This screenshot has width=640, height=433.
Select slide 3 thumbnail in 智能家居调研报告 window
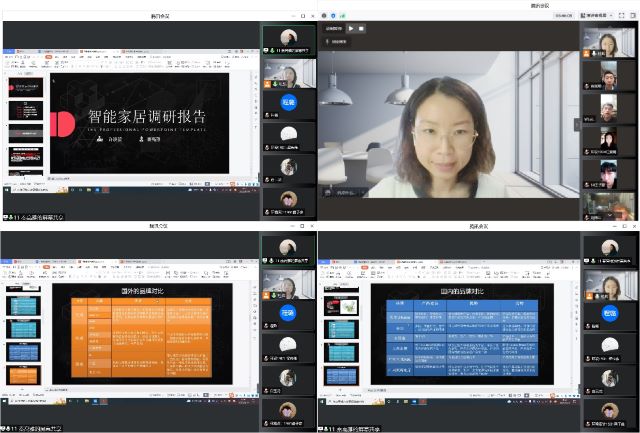coord(26,133)
